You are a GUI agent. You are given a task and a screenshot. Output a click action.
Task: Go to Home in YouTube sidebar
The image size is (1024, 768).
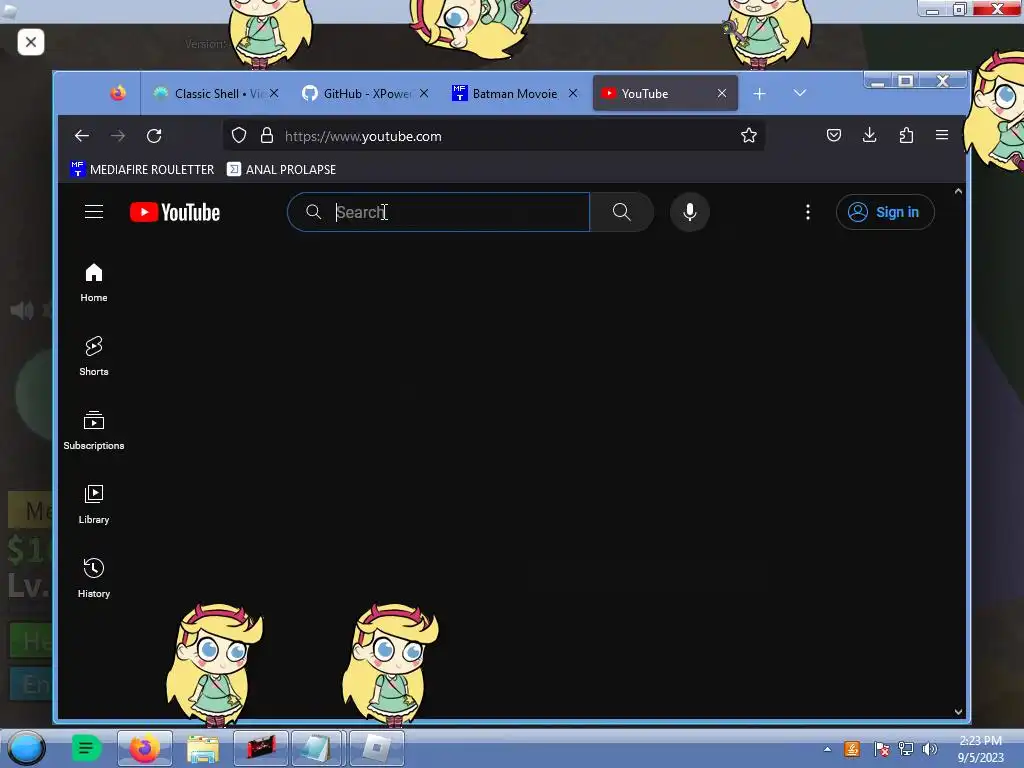click(x=94, y=282)
